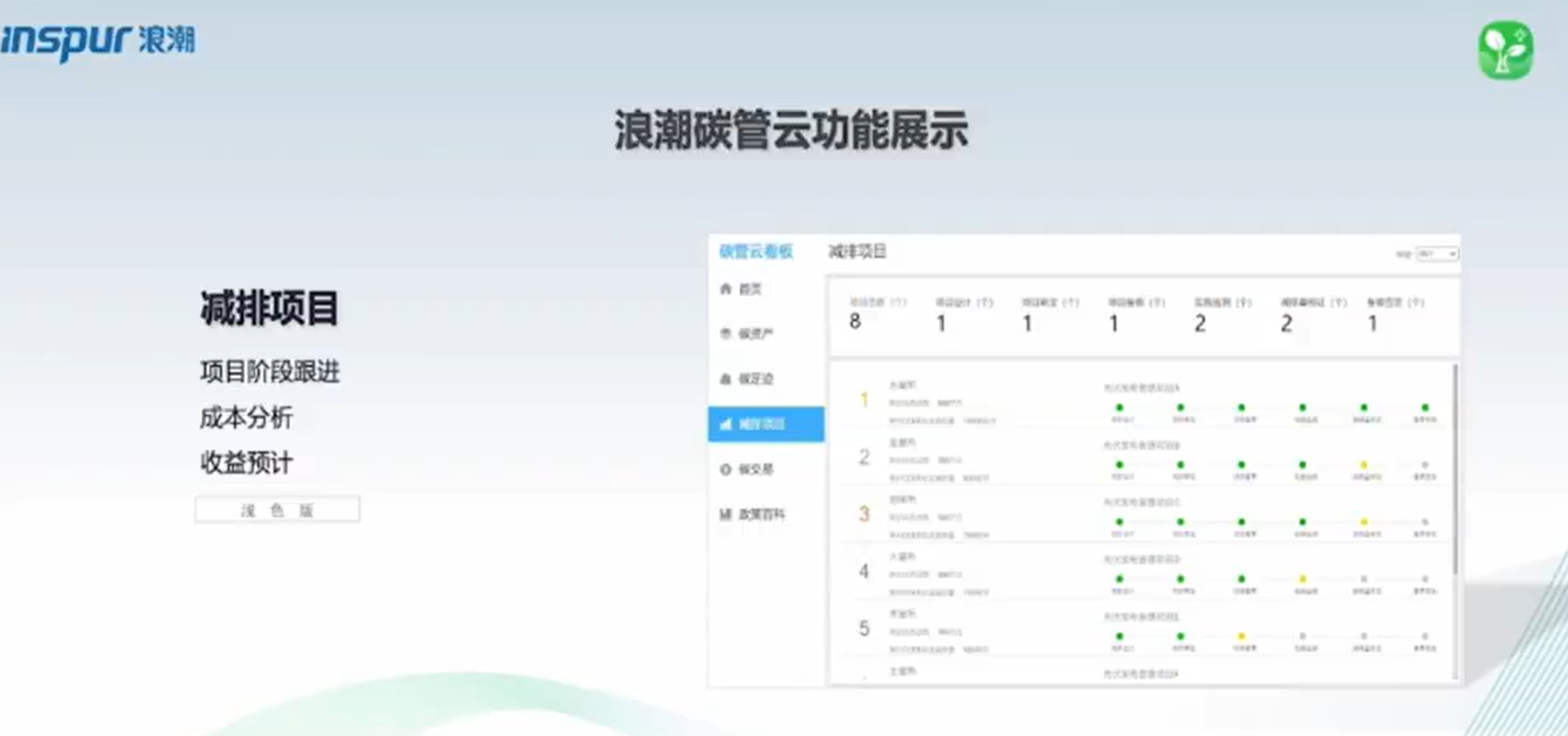The height and width of the screenshot is (736, 1568).
Task: Click second green stage dot in row 5
Action: click(1180, 636)
